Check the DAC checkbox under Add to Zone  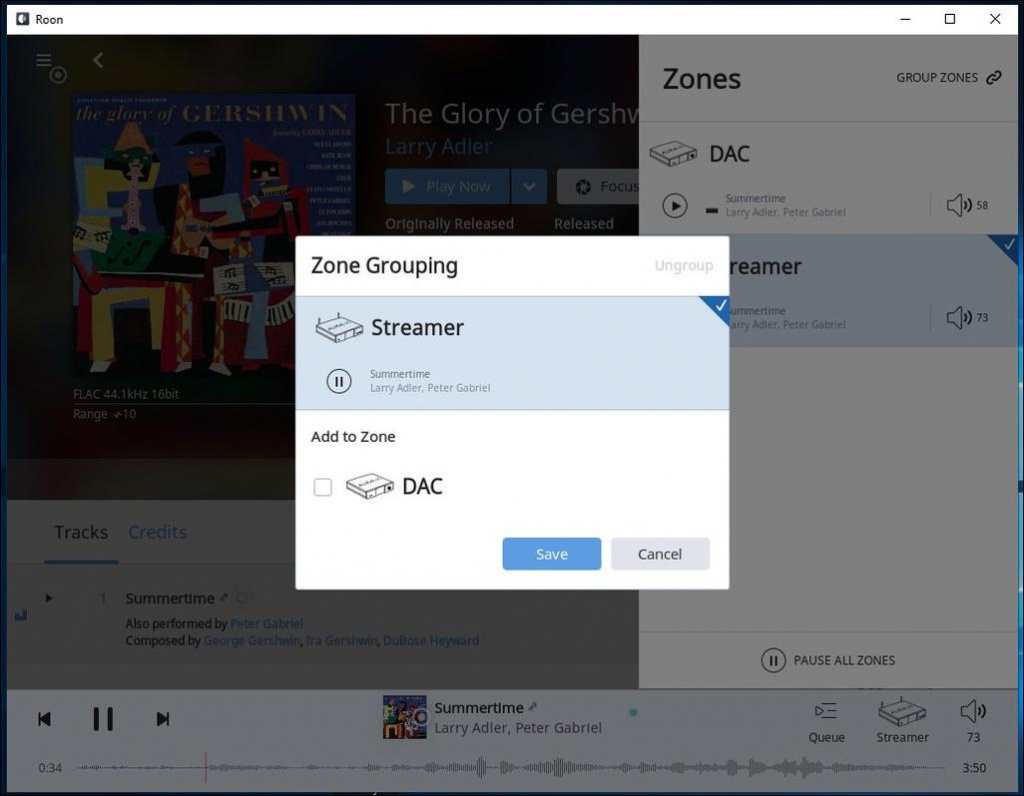coord(323,487)
